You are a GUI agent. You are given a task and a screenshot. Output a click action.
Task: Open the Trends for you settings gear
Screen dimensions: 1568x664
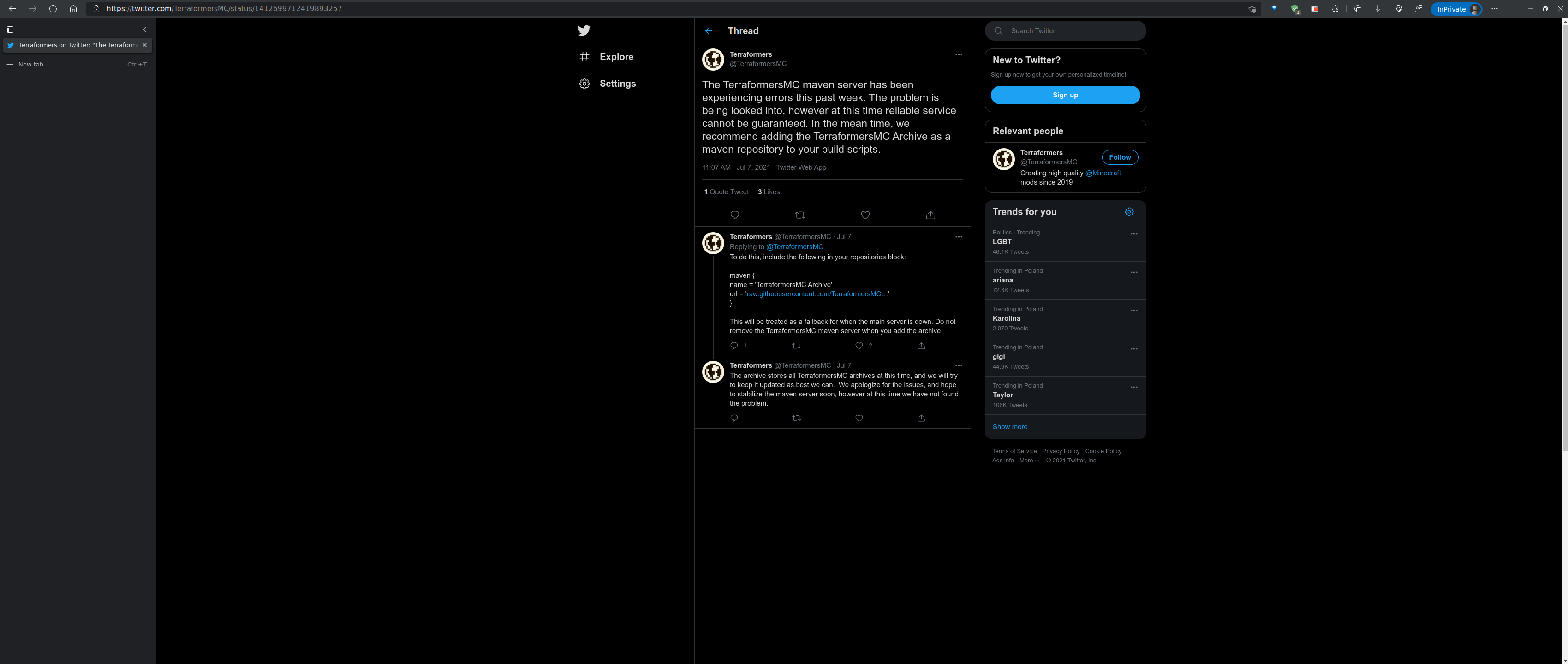tap(1129, 211)
